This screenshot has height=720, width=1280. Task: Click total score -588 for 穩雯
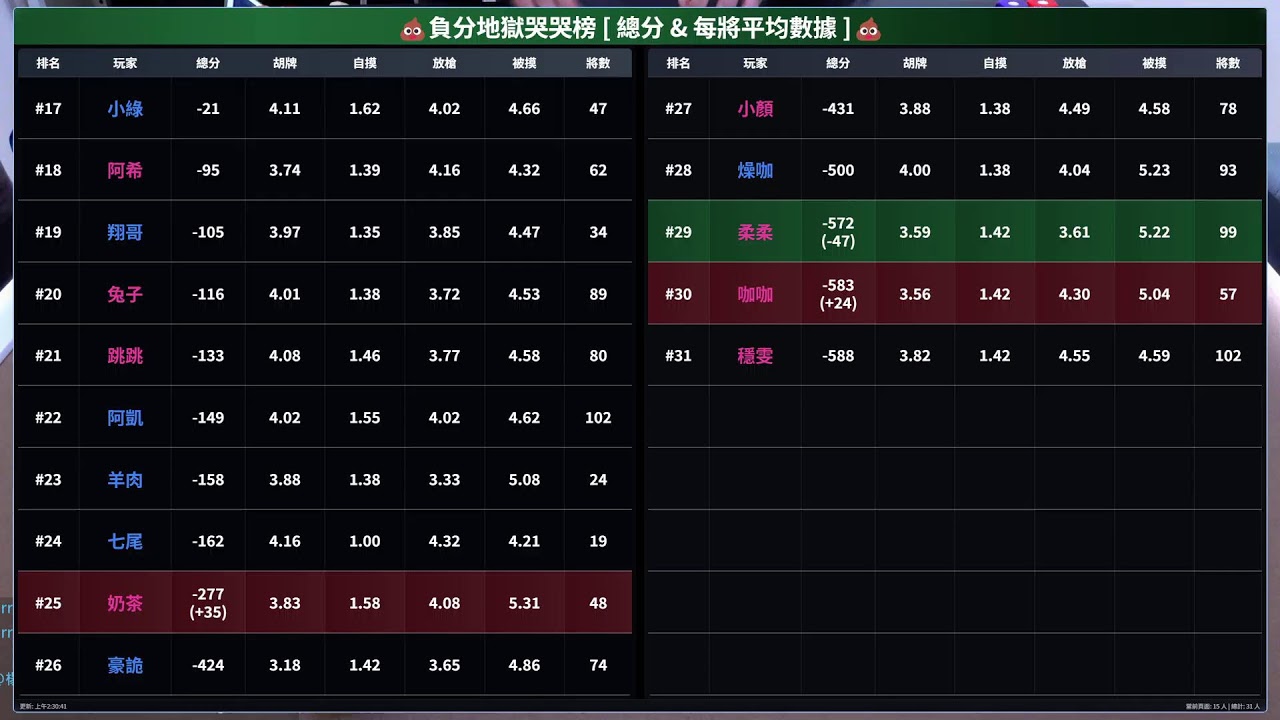(x=838, y=356)
